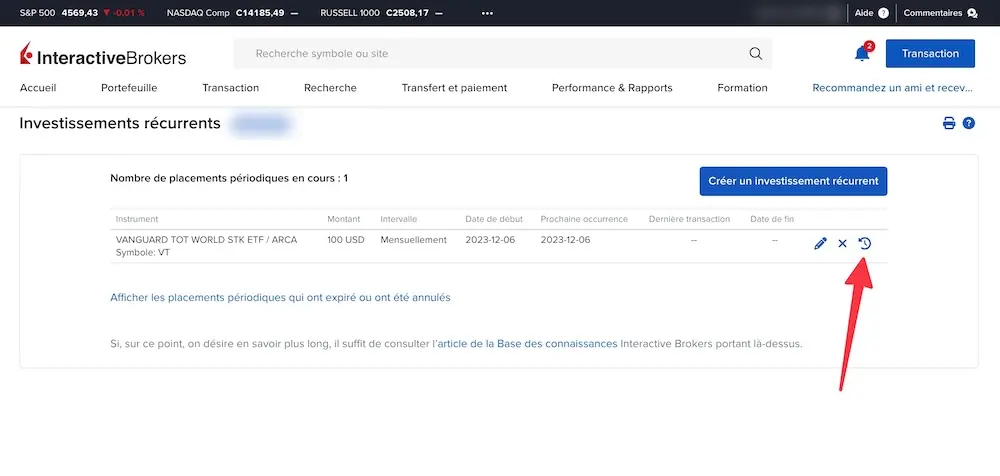Viewport: 1000px width, 476px height.
Task: Click the Investissements récurrents heading
Action: coord(120,123)
